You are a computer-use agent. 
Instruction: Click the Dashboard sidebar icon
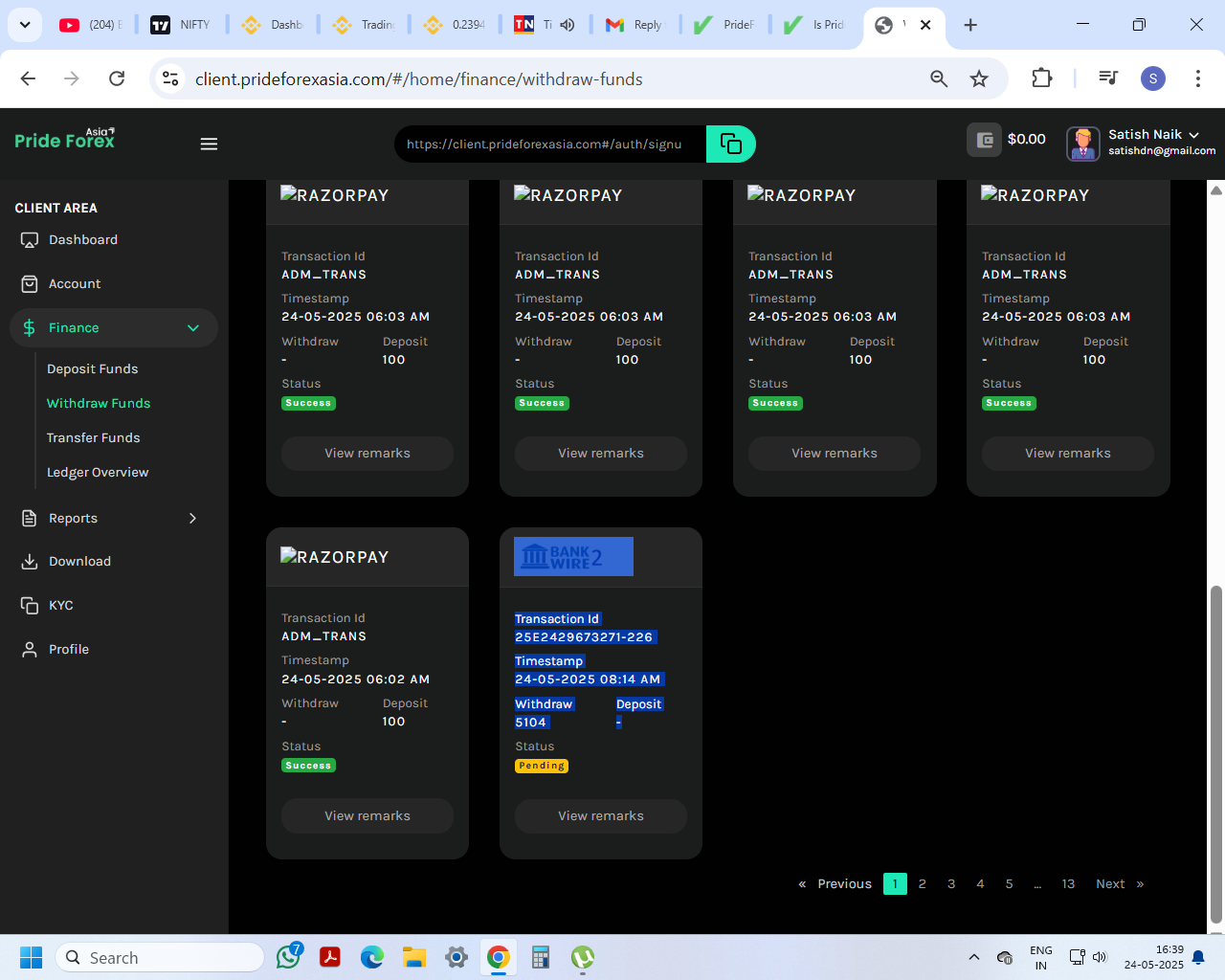pos(30,240)
